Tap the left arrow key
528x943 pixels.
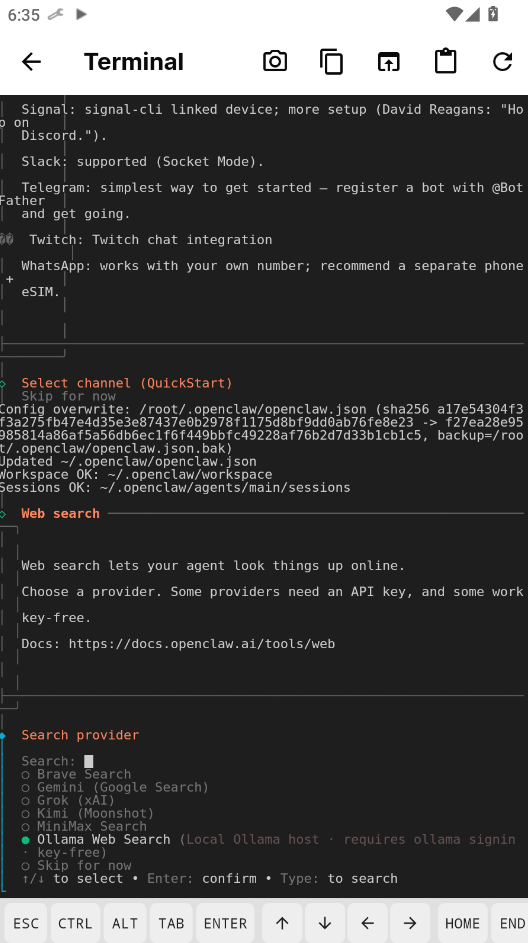coord(367,923)
